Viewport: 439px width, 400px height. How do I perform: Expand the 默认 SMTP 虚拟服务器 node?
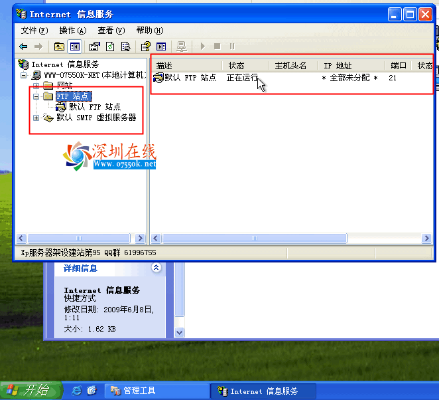[x=36, y=118]
